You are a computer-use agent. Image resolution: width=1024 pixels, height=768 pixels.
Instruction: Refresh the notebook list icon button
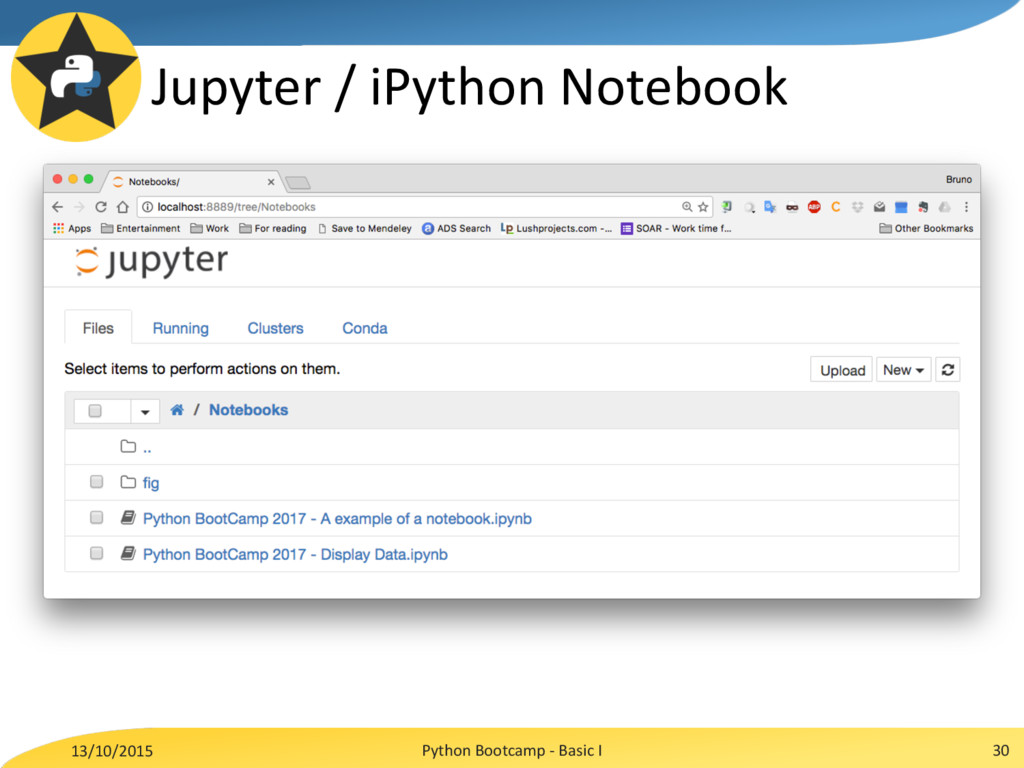[x=948, y=370]
